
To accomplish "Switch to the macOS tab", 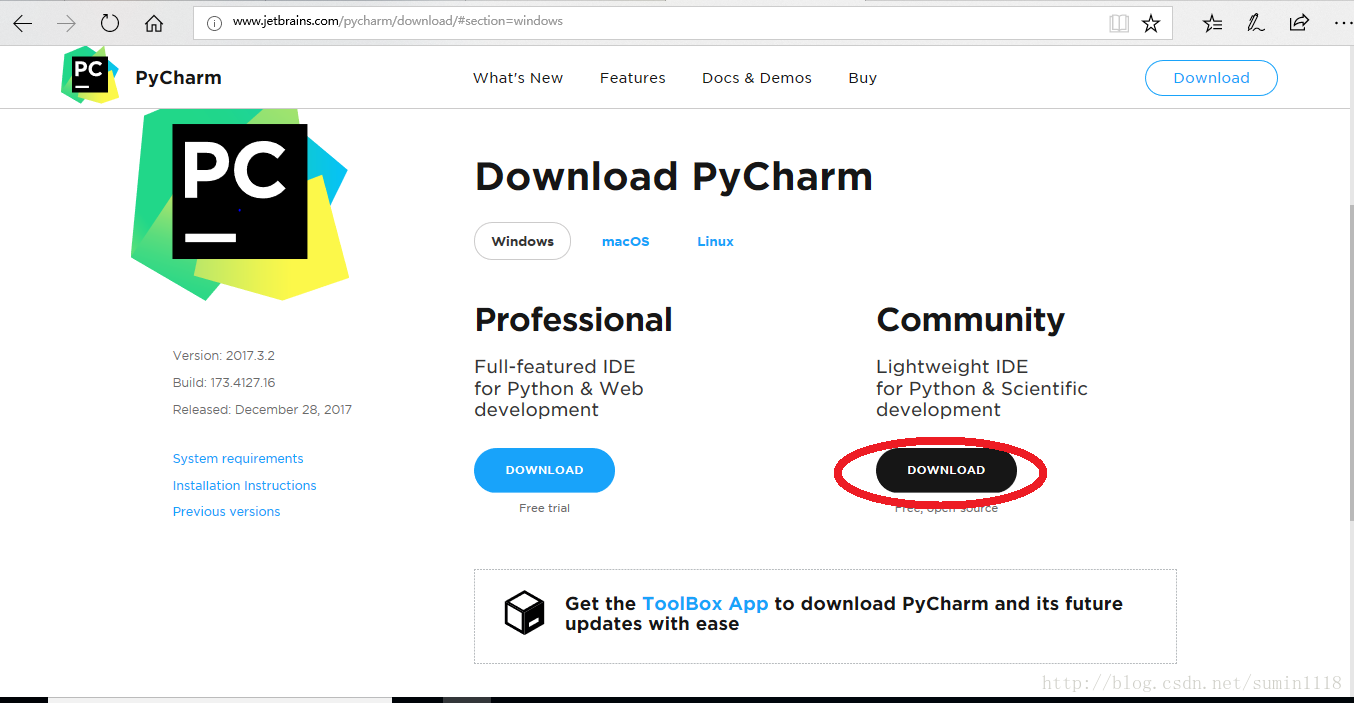I will pos(625,241).
